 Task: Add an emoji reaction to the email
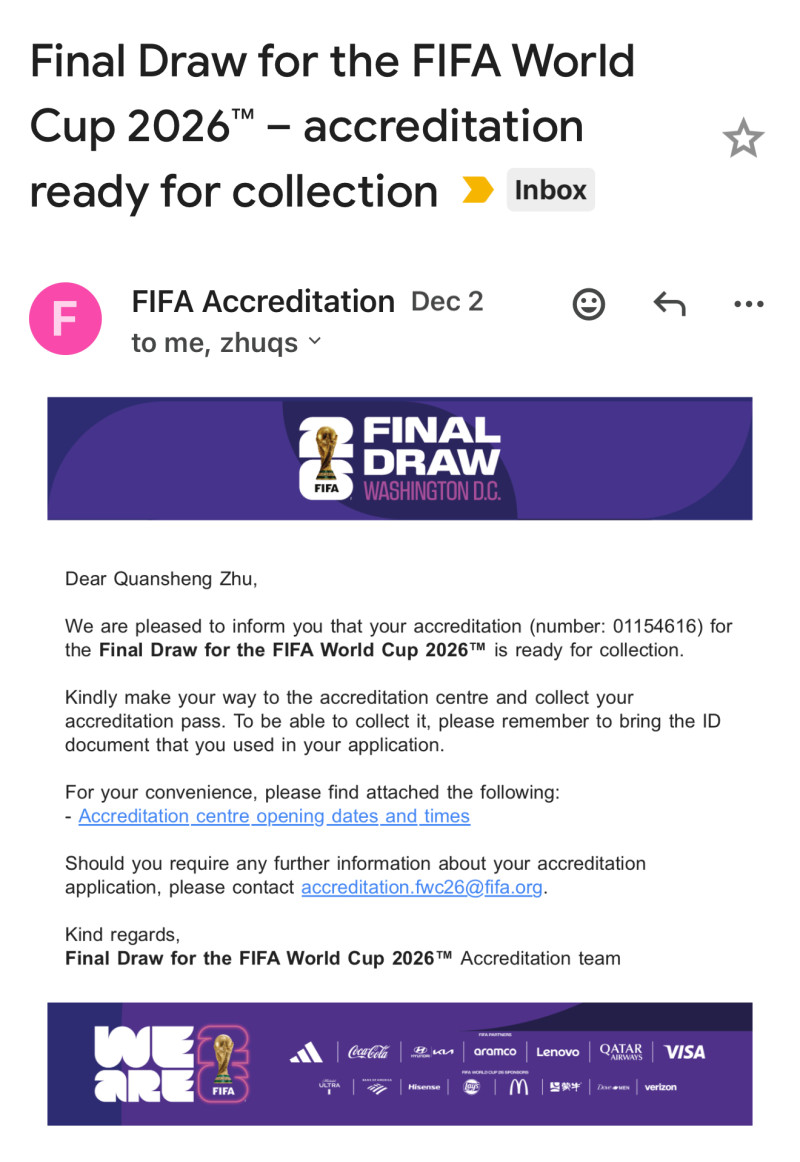589,304
